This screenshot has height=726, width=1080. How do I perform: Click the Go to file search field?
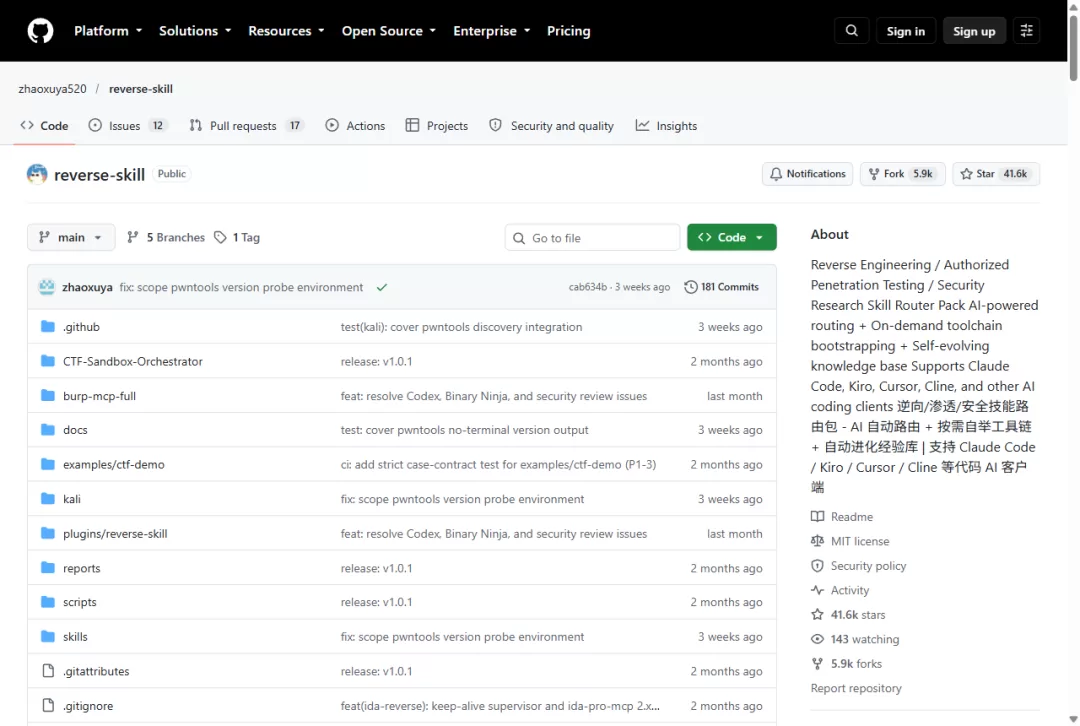(x=592, y=238)
